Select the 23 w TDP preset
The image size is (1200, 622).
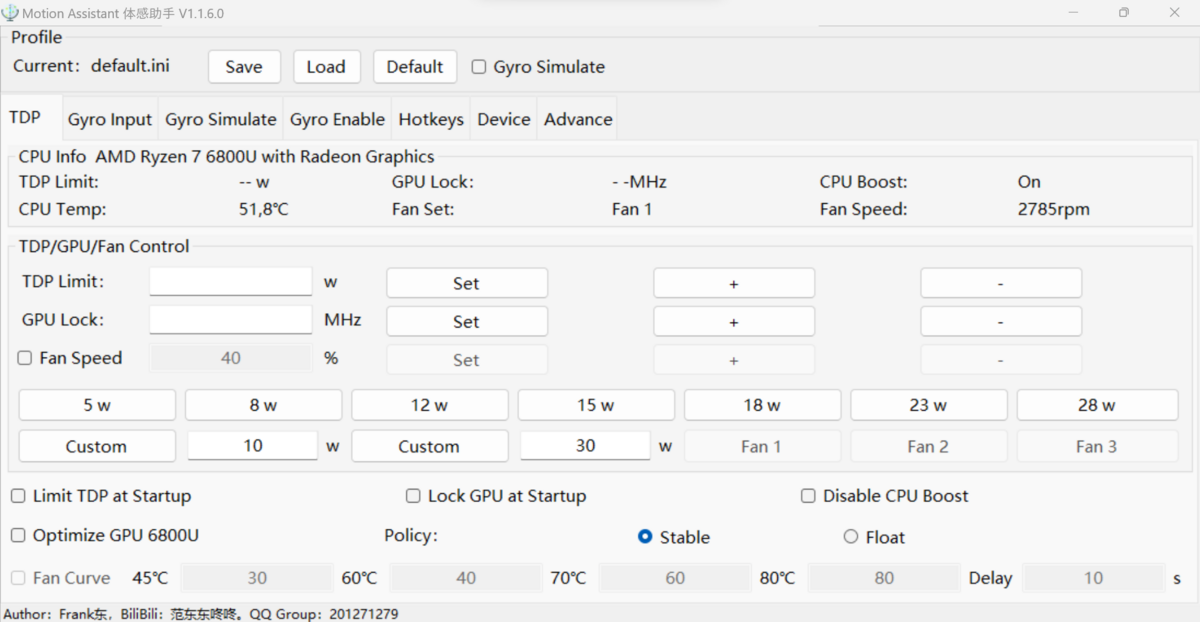[929, 405]
